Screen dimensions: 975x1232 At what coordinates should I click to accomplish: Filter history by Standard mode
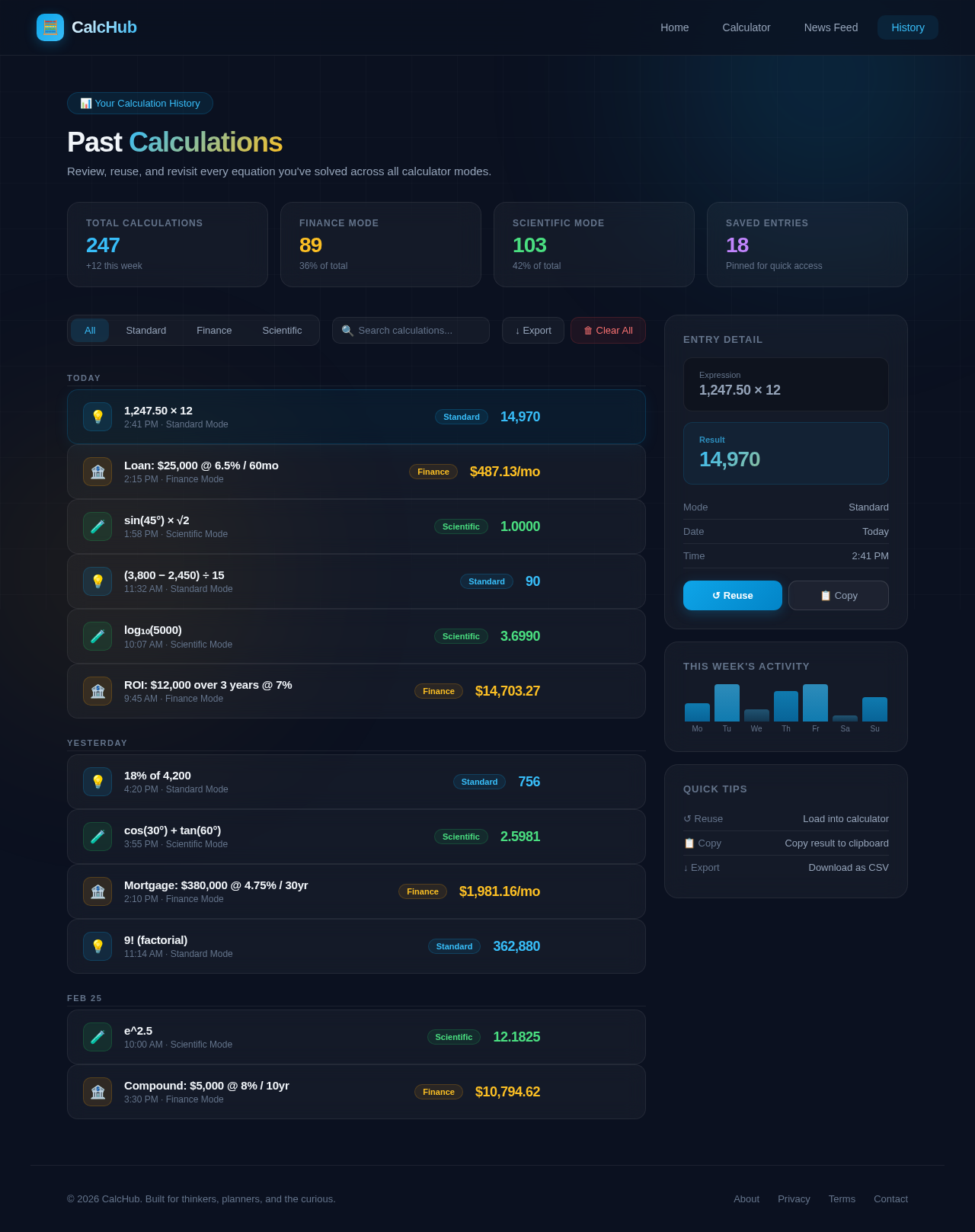click(x=145, y=331)
